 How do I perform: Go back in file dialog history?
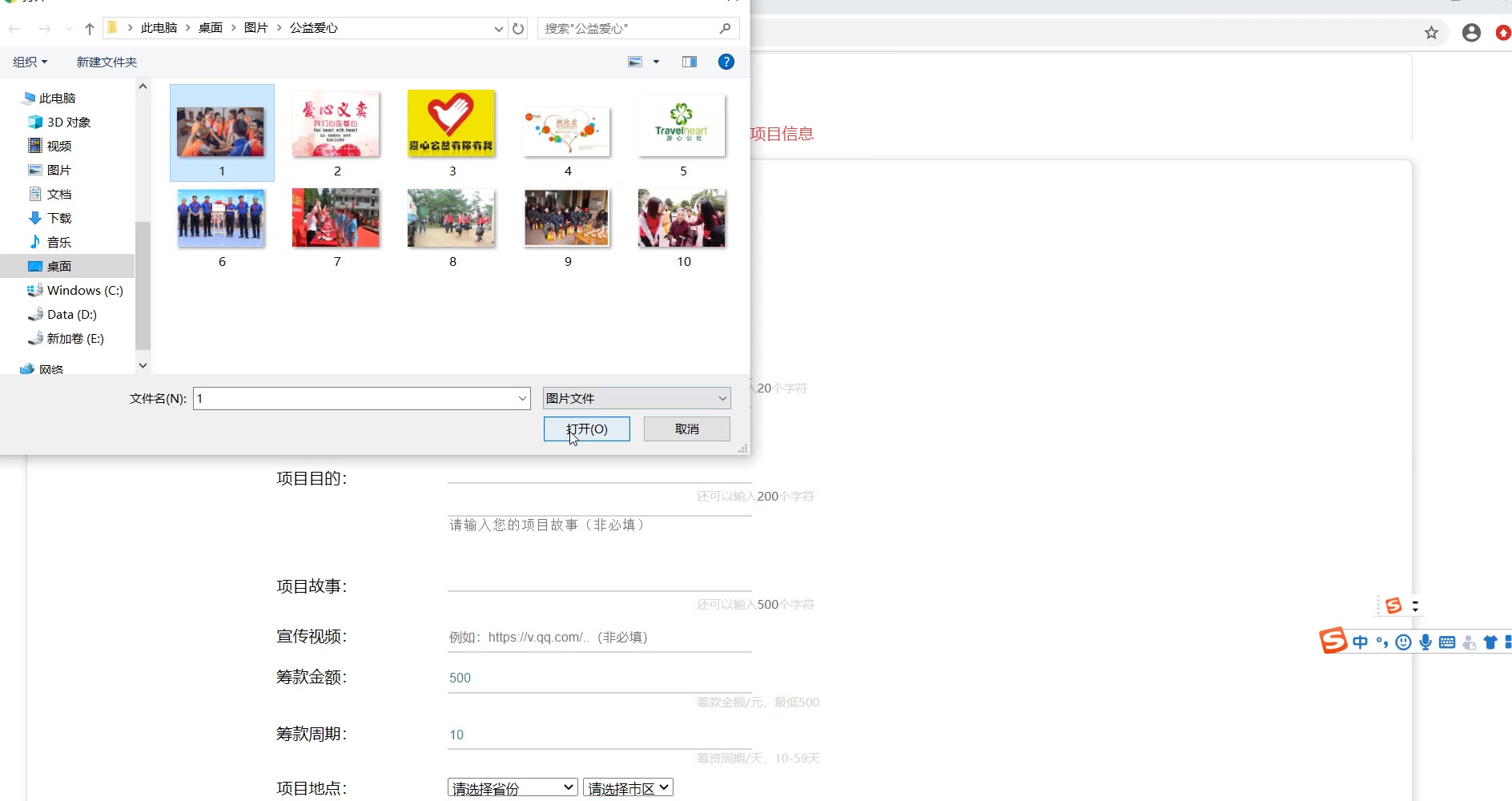14,29
